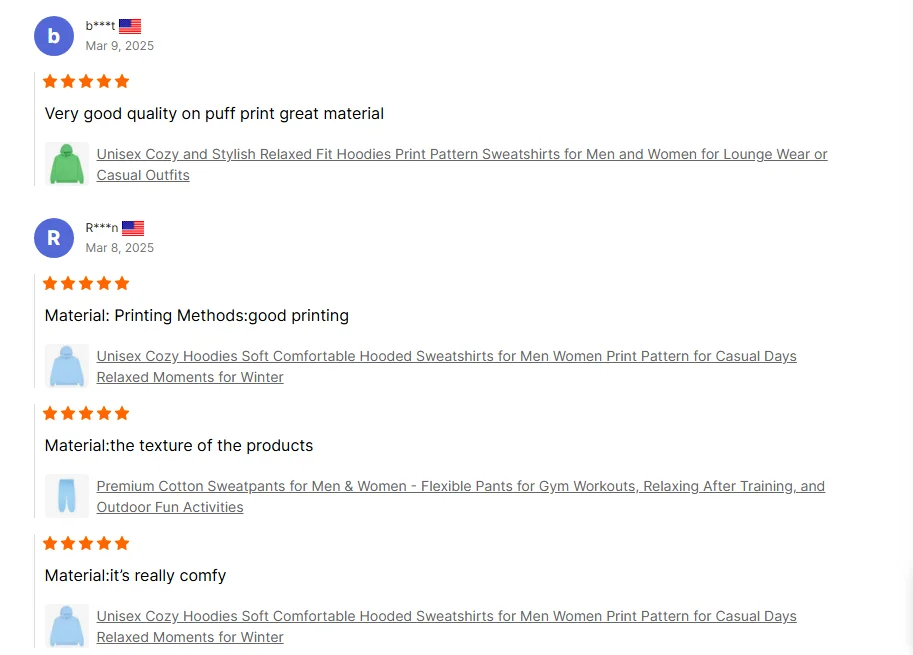Screen dimensions: 913x655
Task: Click the US flag beside R***n
Action: coord(133,228)
